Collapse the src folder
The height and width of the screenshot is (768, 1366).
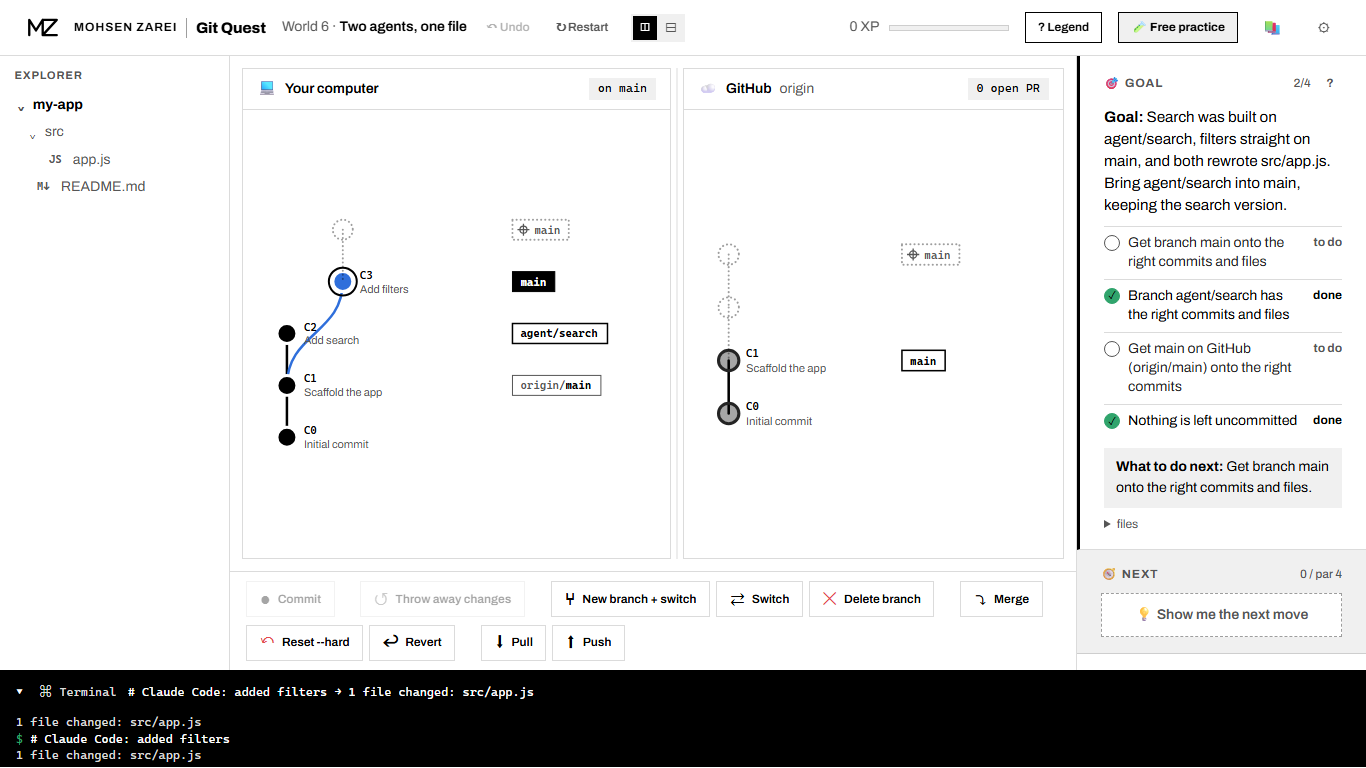pyautogui.click(x=33, y=134)
